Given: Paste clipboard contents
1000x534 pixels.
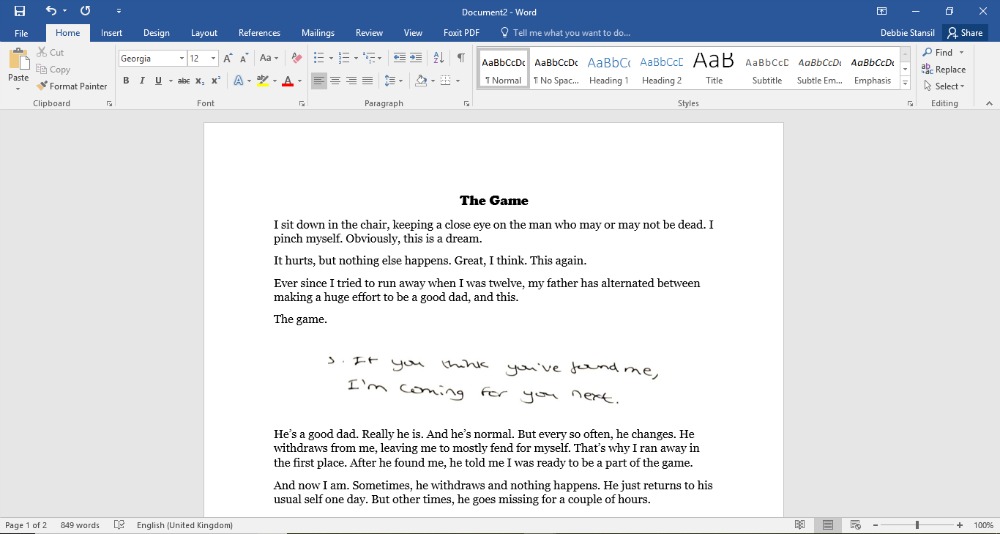Looking at the screenshot, I should pyautogui.click(x=18, y=69).
